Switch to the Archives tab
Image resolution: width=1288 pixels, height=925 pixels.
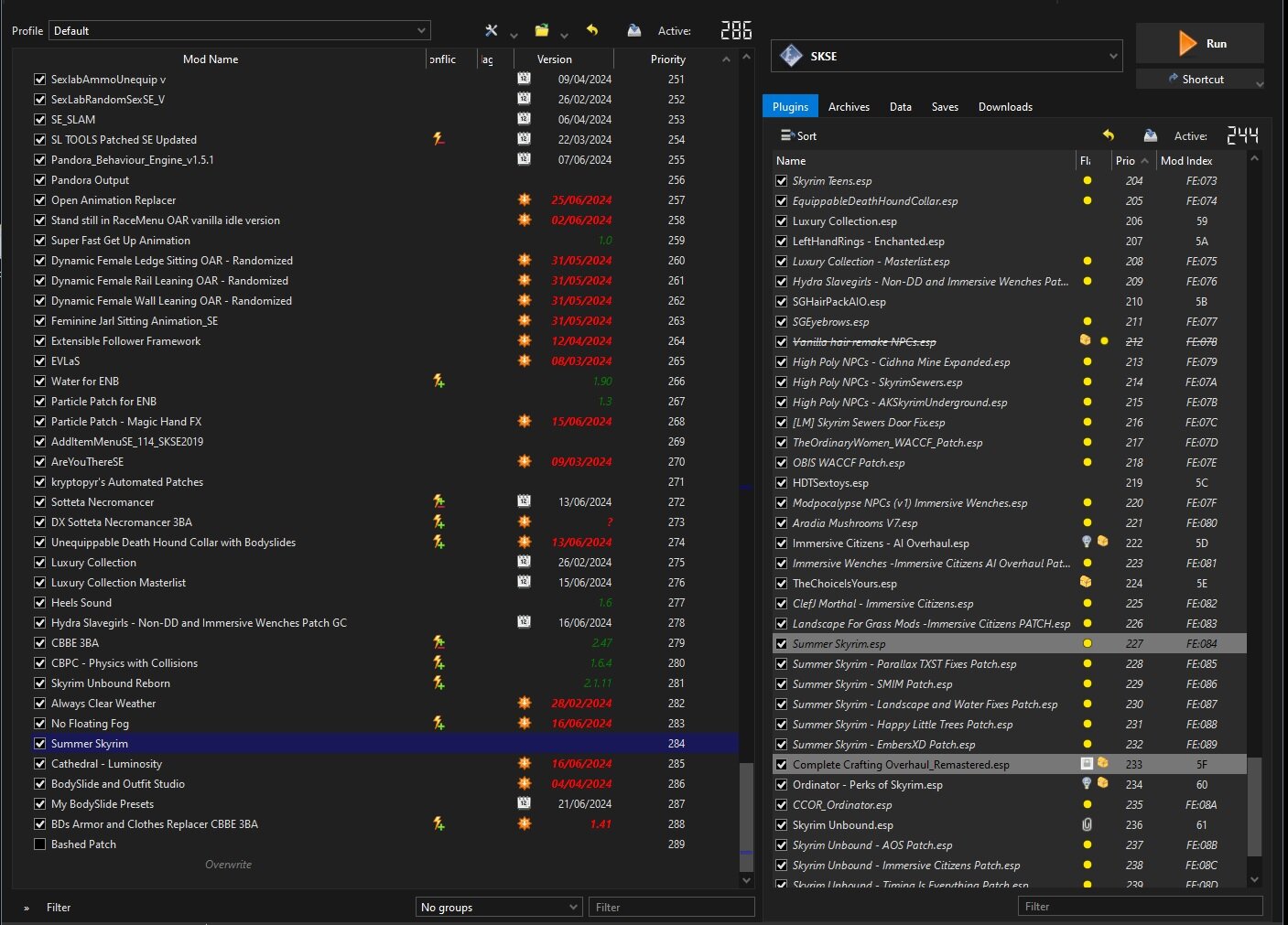(848, 106)
